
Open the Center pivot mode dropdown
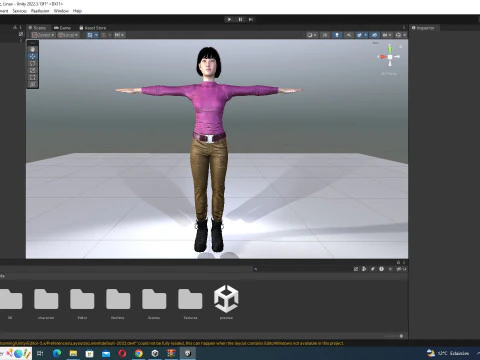(43, 35)
